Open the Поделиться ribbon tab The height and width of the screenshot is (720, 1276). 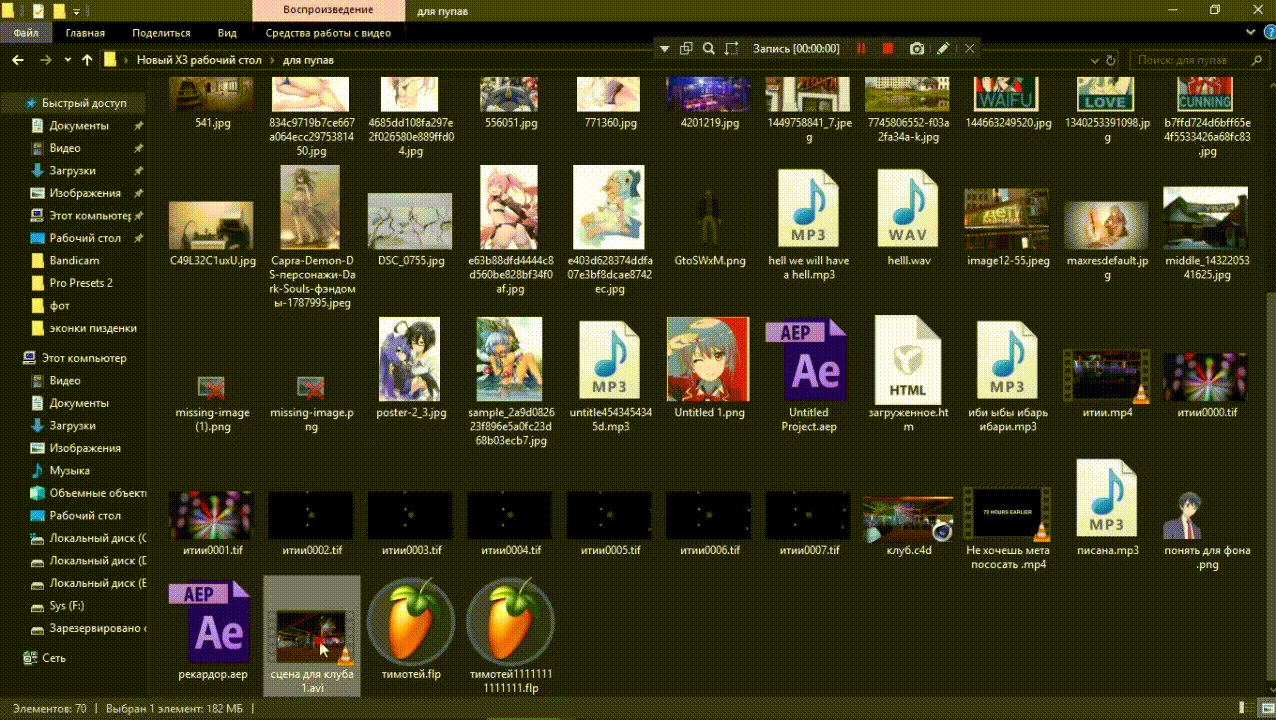click(161, 33)
